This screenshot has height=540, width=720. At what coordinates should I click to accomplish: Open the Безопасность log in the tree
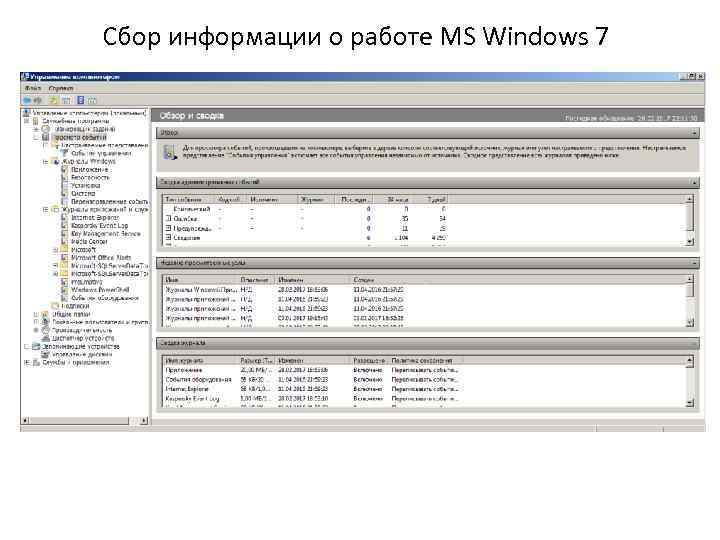pos(90,178)
